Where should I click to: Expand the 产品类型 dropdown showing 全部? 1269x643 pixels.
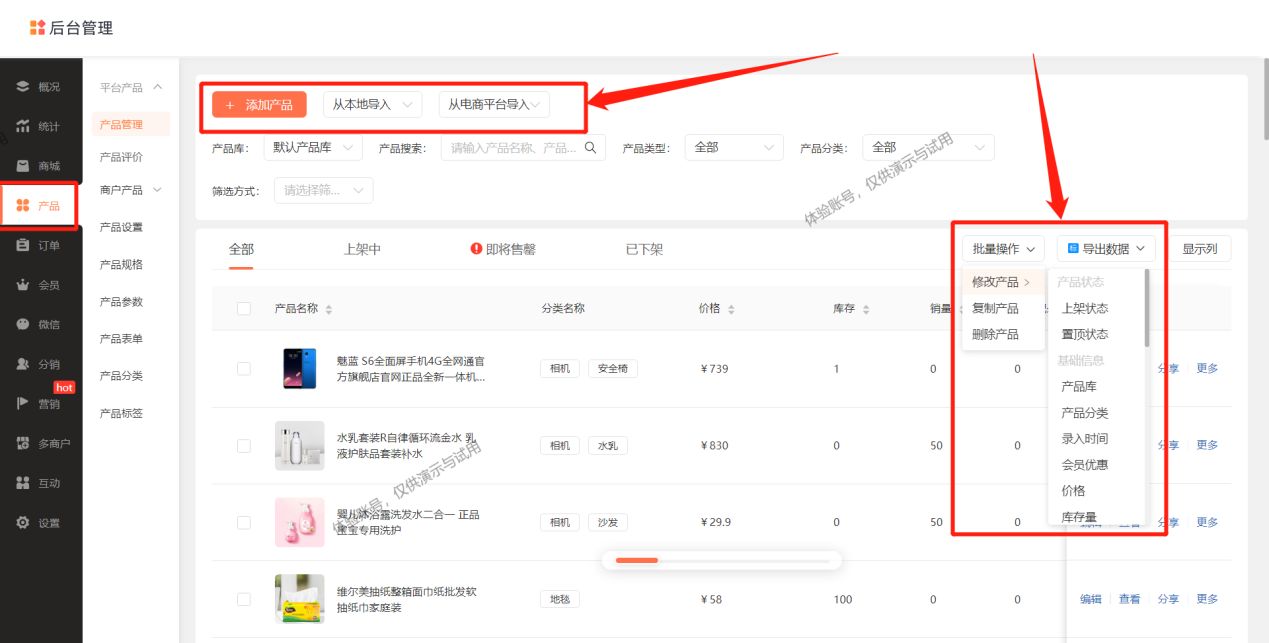(733, 147)
